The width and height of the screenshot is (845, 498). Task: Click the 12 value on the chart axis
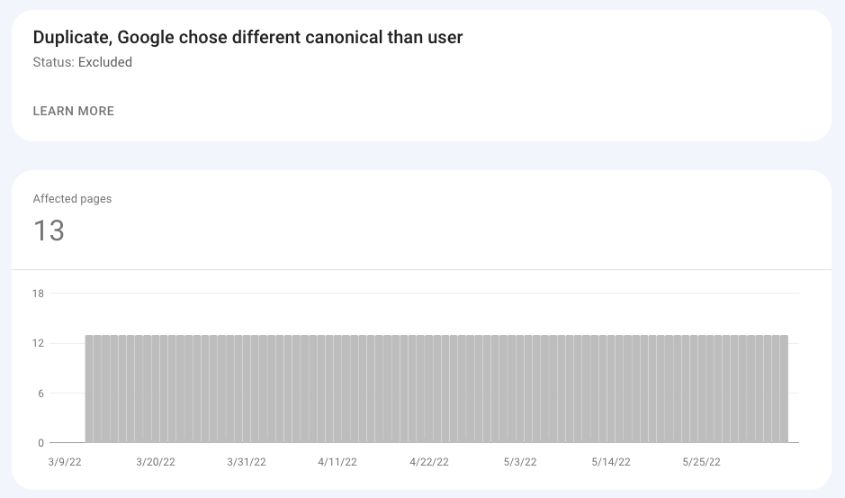coord(38,343)
